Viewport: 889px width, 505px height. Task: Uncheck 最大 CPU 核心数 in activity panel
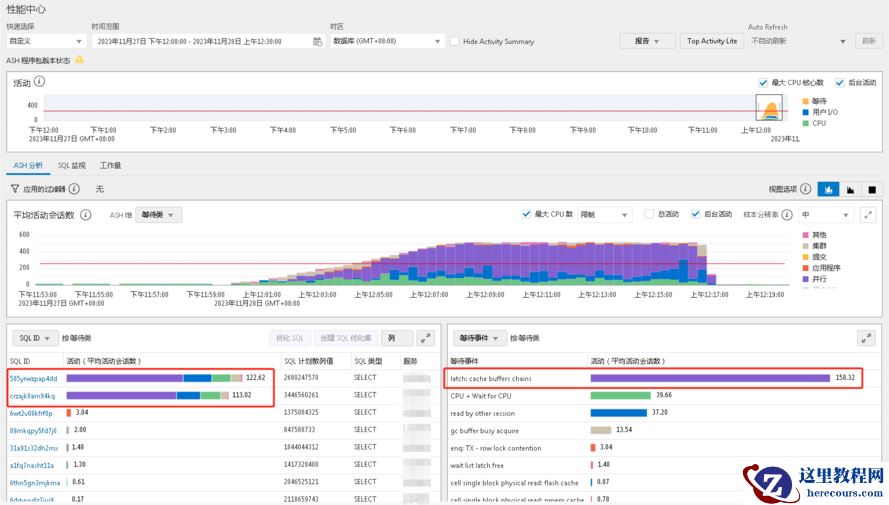(x=763, y=82)
